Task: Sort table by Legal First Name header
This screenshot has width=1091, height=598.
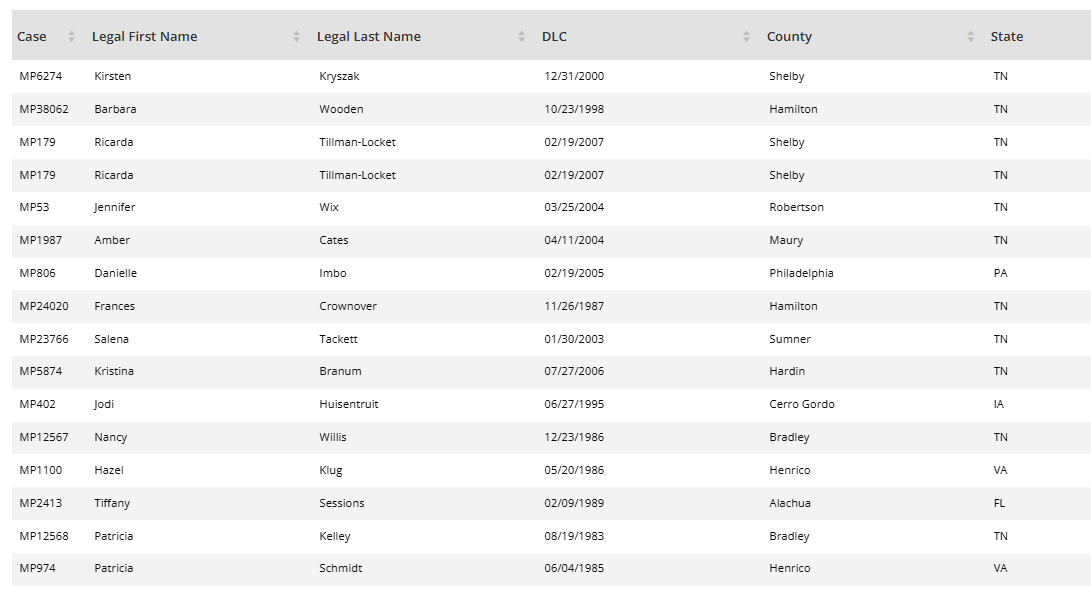Action: tap(145, 37)
